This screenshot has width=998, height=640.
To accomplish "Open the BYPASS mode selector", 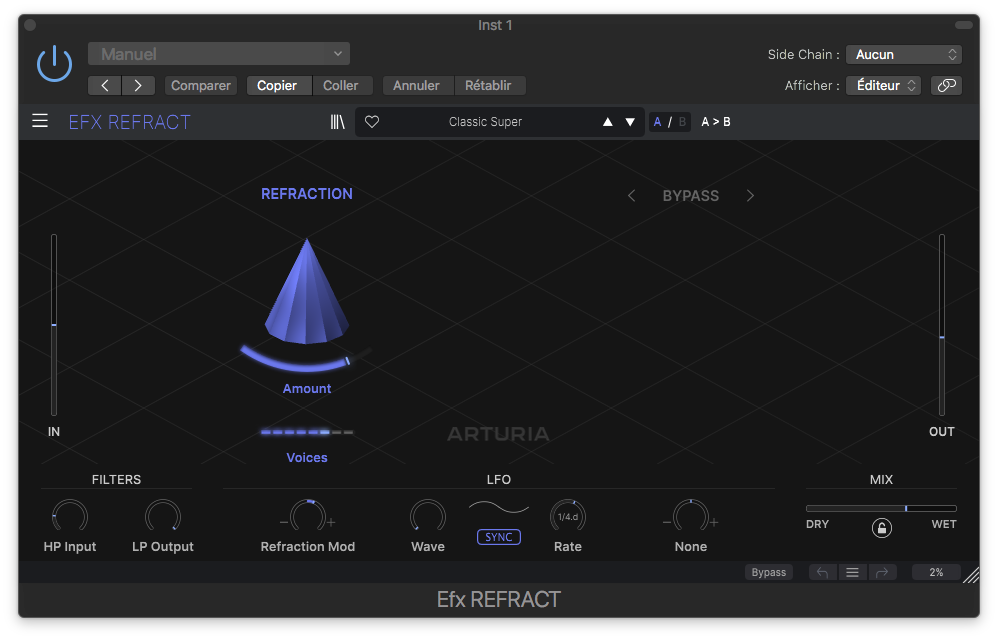I will coord(691,196).
